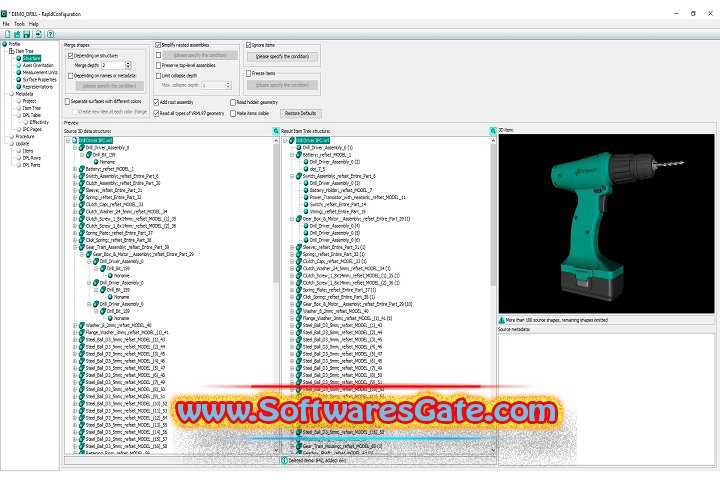720x480 pixels.
Task: Click the Open file toolbar icon
Action: (17, 34)
